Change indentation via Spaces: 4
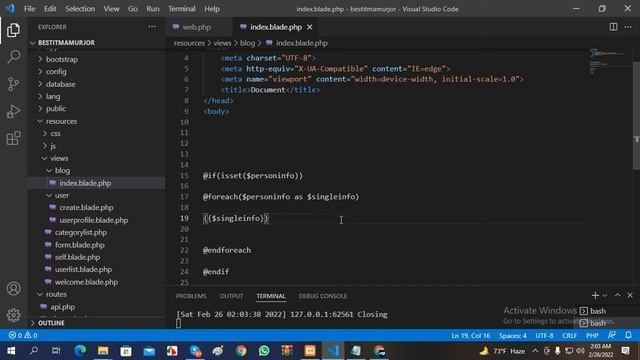This screenshot has height=360, width=640. point(512,336)
